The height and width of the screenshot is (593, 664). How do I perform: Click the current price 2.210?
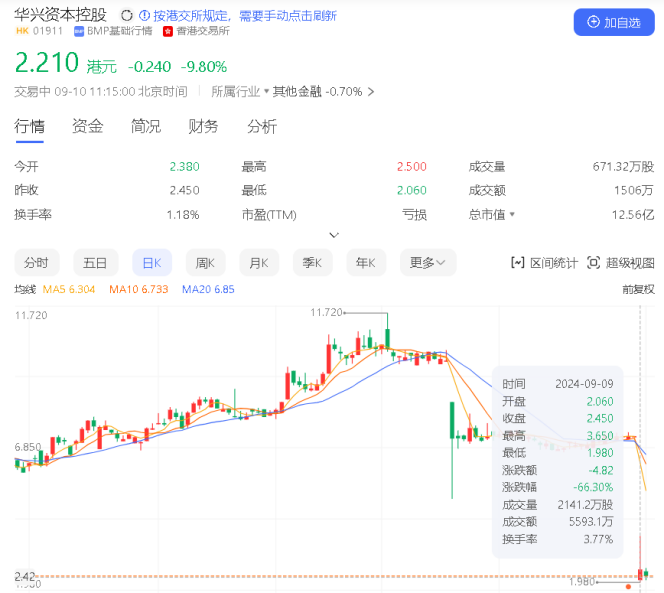47,63
